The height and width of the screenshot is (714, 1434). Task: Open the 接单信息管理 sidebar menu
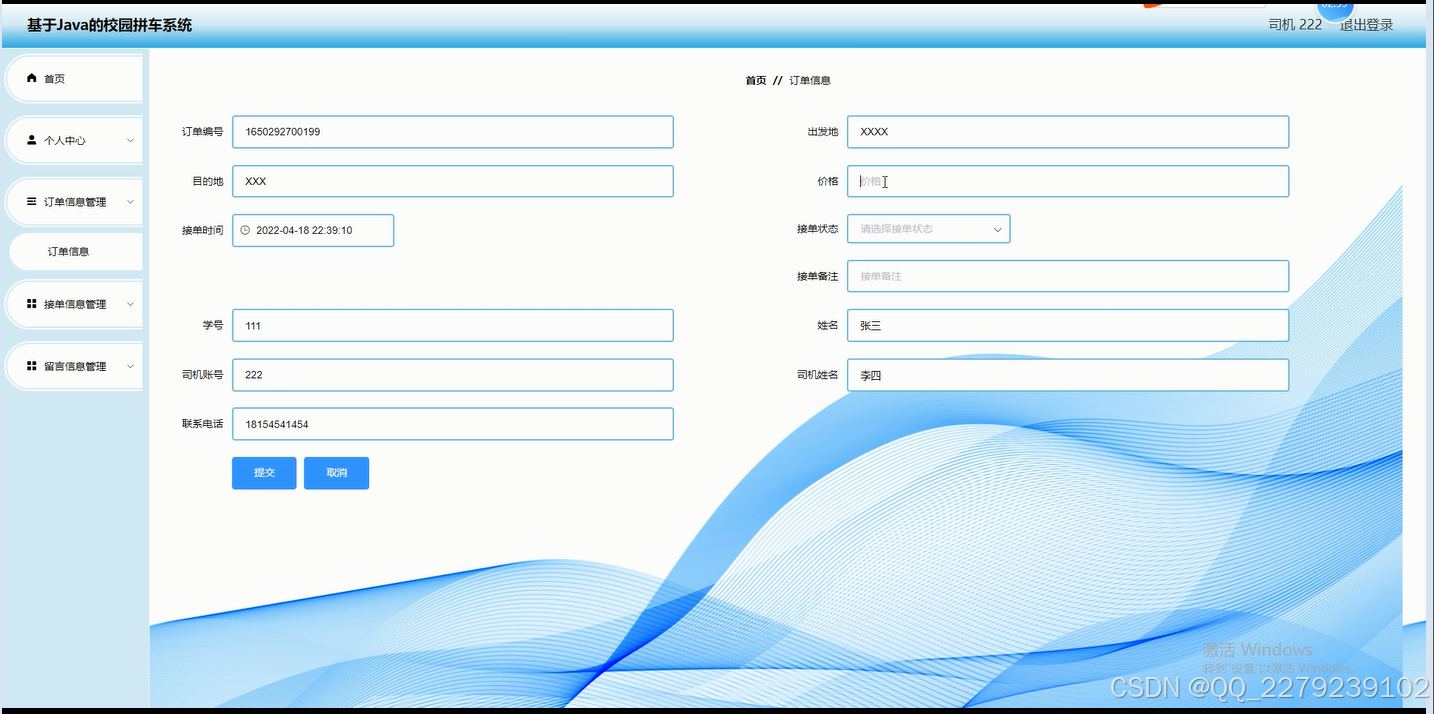click(x=75, y=304)
